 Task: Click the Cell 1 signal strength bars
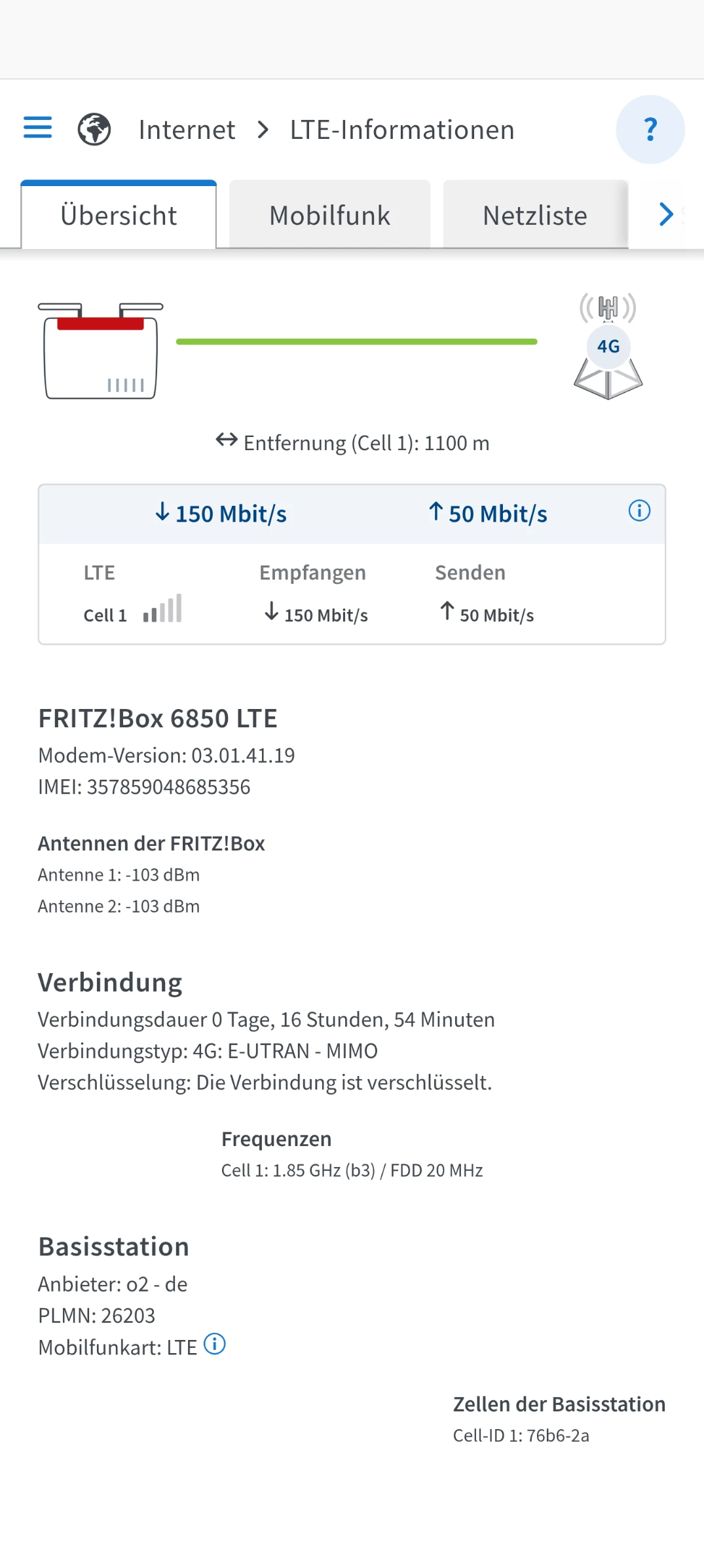[x=162, y=609]
